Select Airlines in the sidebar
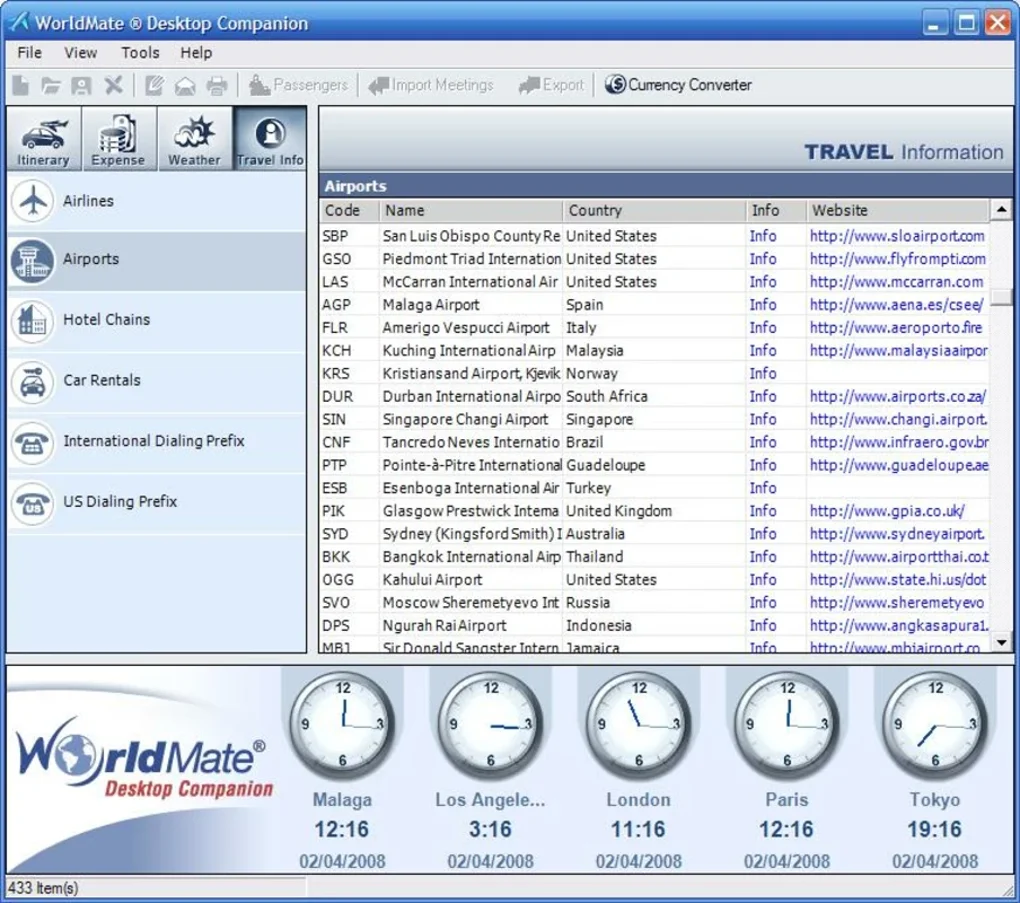Viewport: 1020px width, 903px height. [x=156, y=201]
